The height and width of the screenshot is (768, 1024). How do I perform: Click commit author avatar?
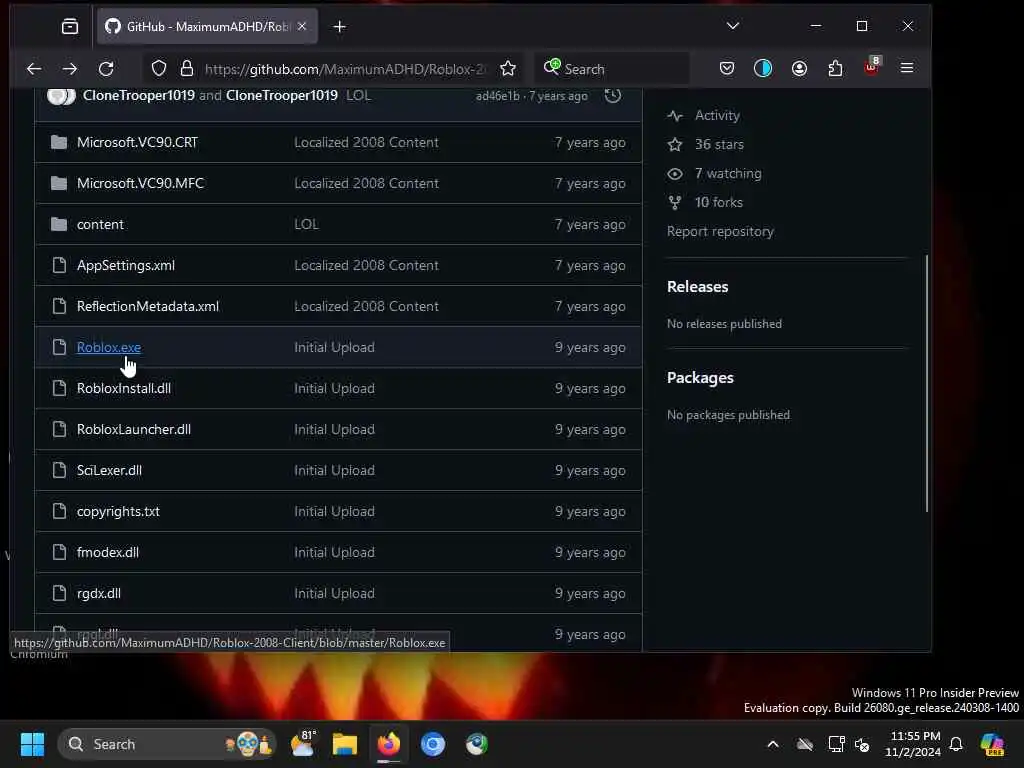[61, 96]
